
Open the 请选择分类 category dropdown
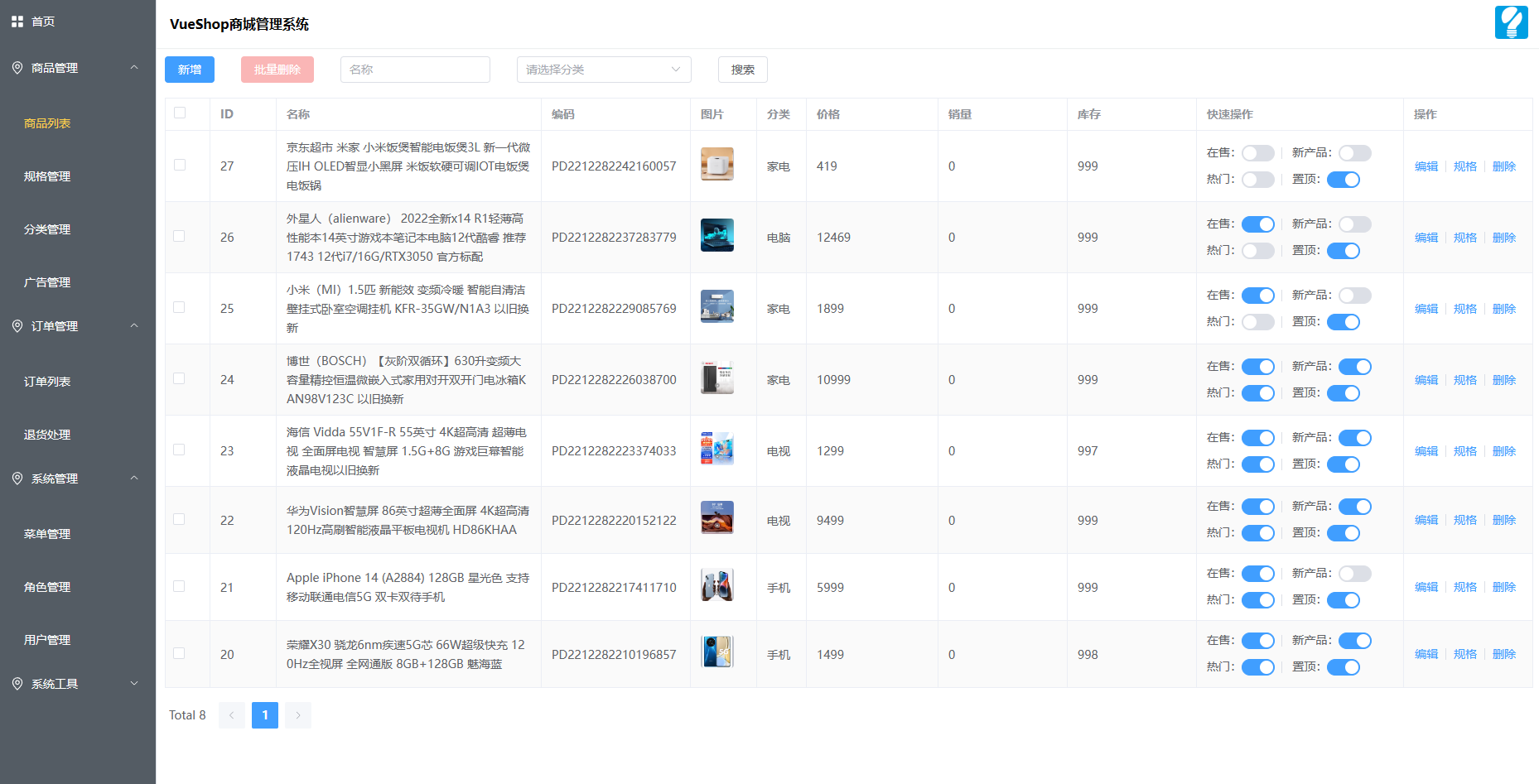[x=604, y=70]
